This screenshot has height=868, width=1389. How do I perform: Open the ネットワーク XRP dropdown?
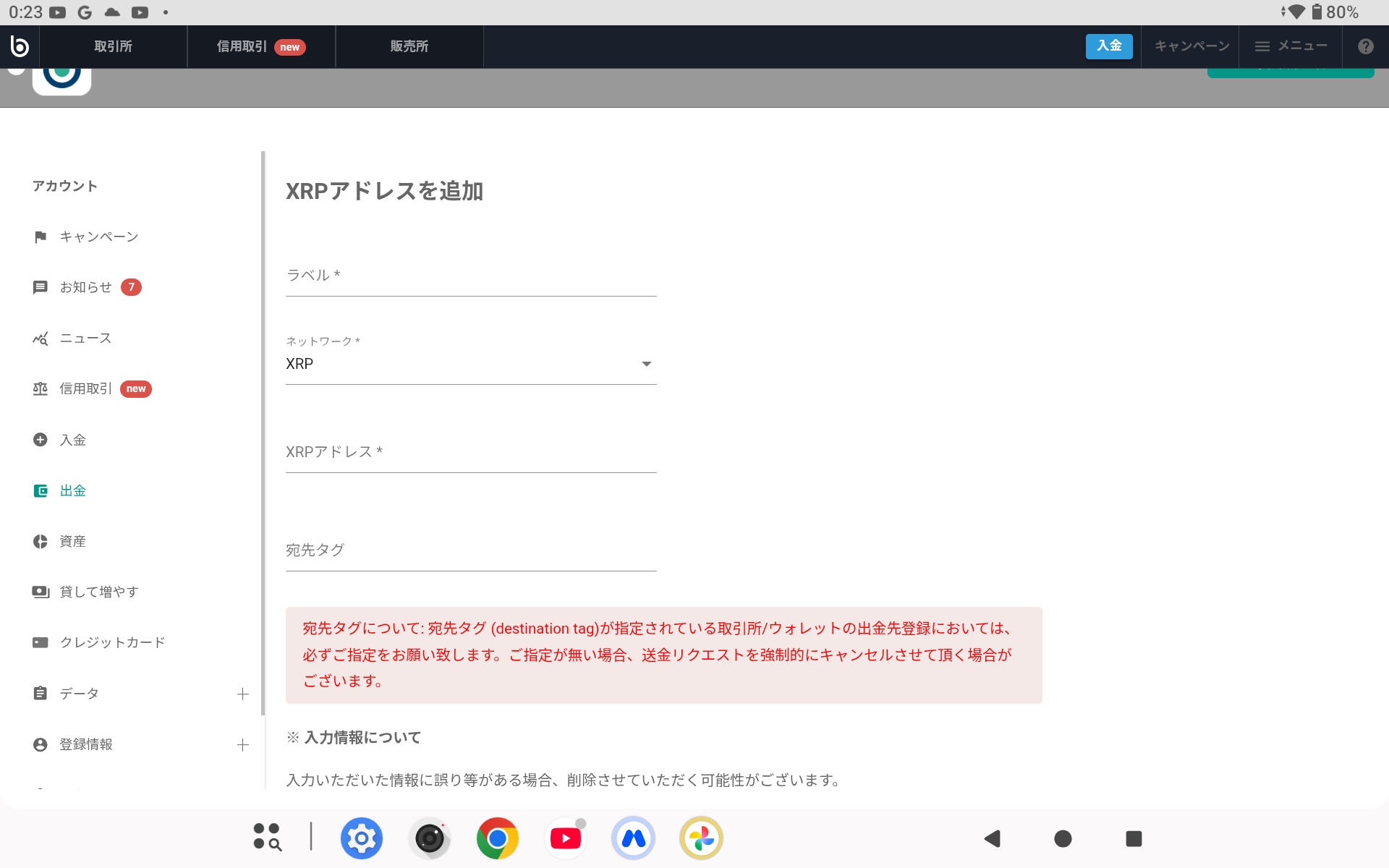click(x=471, y=364)
